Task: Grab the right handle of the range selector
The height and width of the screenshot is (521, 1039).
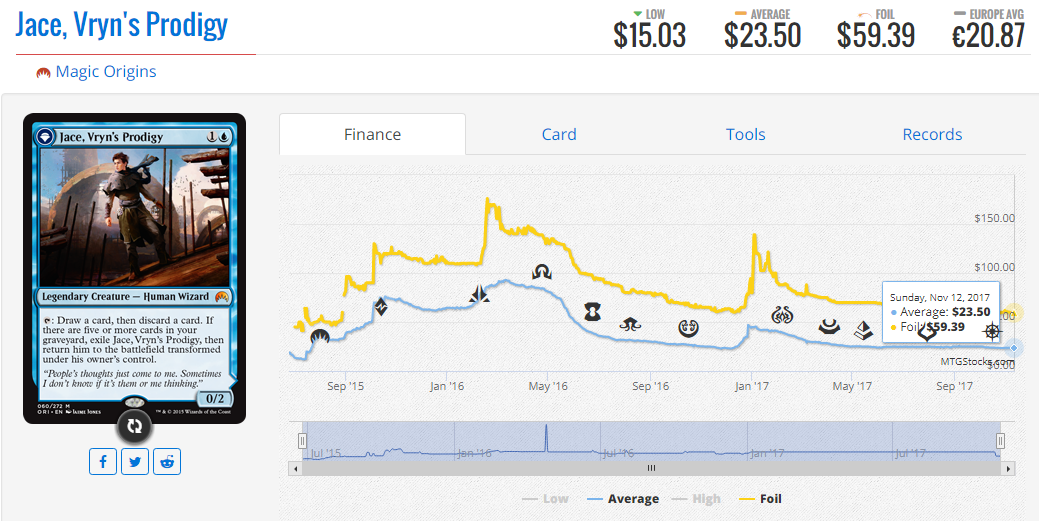Action: pyautogui.click(x=1001, y=441)
